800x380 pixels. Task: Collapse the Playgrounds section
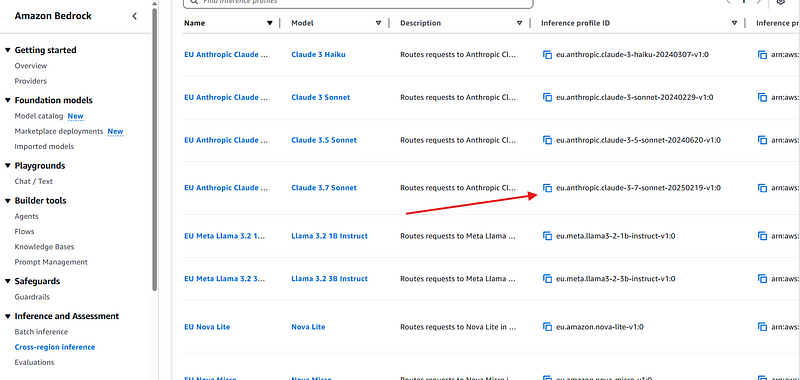8,166
